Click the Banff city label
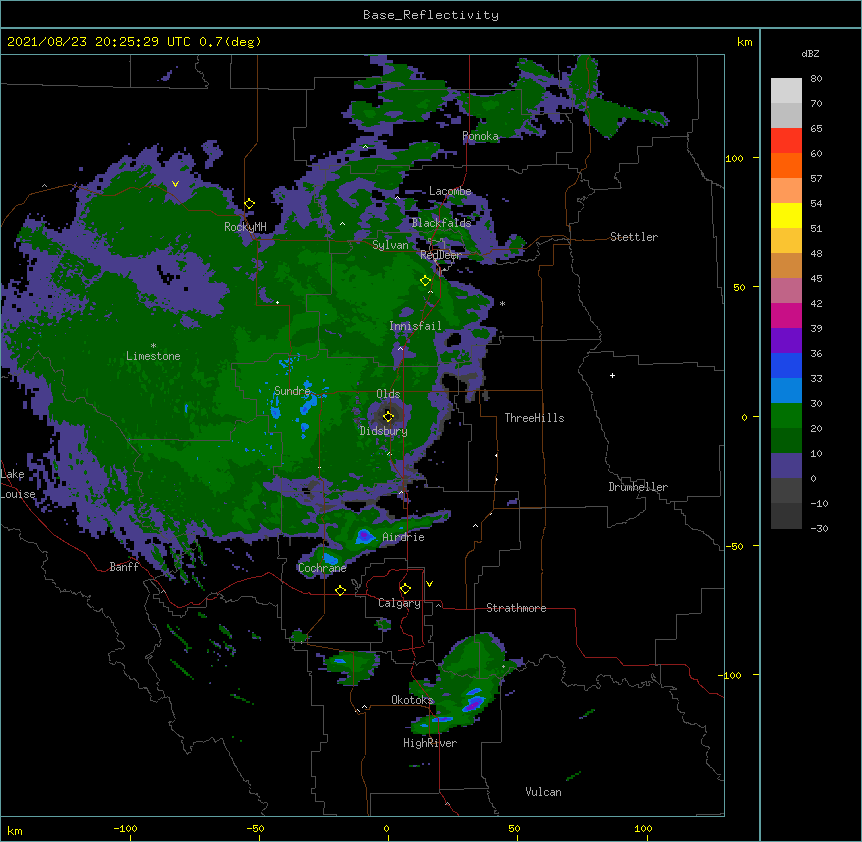Image resolution: width=862 pixels, height=842 pixels. pos(124,567)
